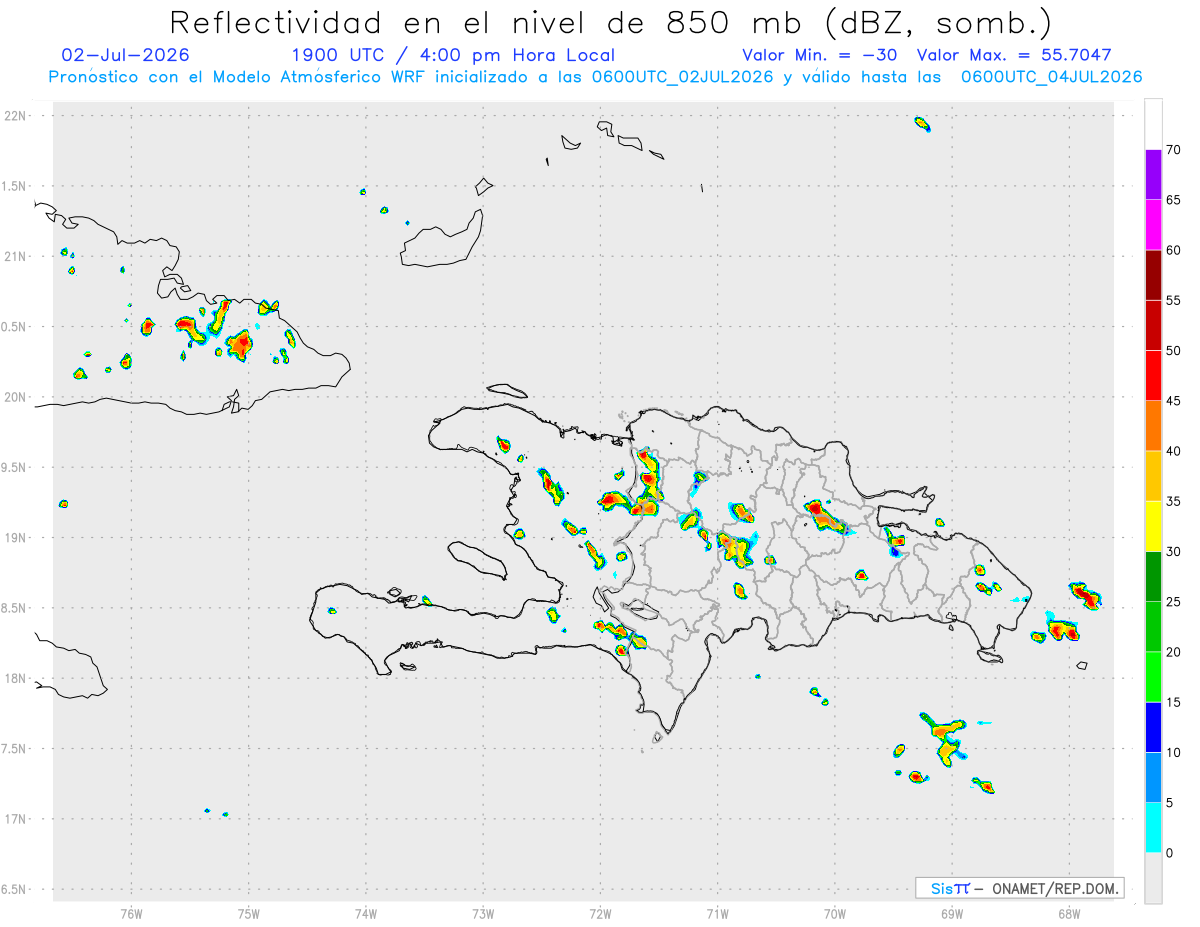Click the '74W' longitude axis label
1200x927 pixels.
pyautogui.click(x=366, y=913)
